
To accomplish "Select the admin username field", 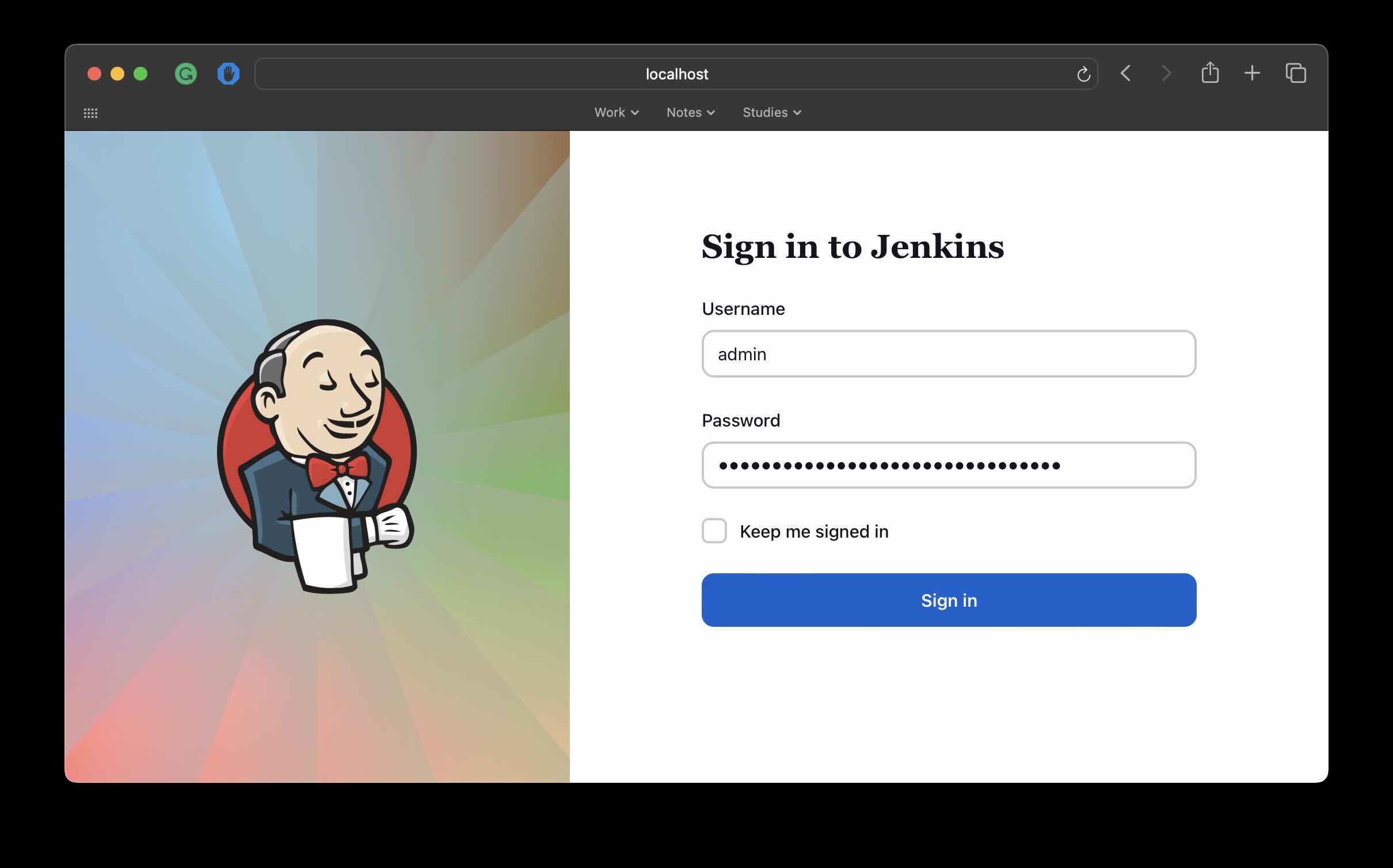I will pyautogui.click(x=948, y=353).
